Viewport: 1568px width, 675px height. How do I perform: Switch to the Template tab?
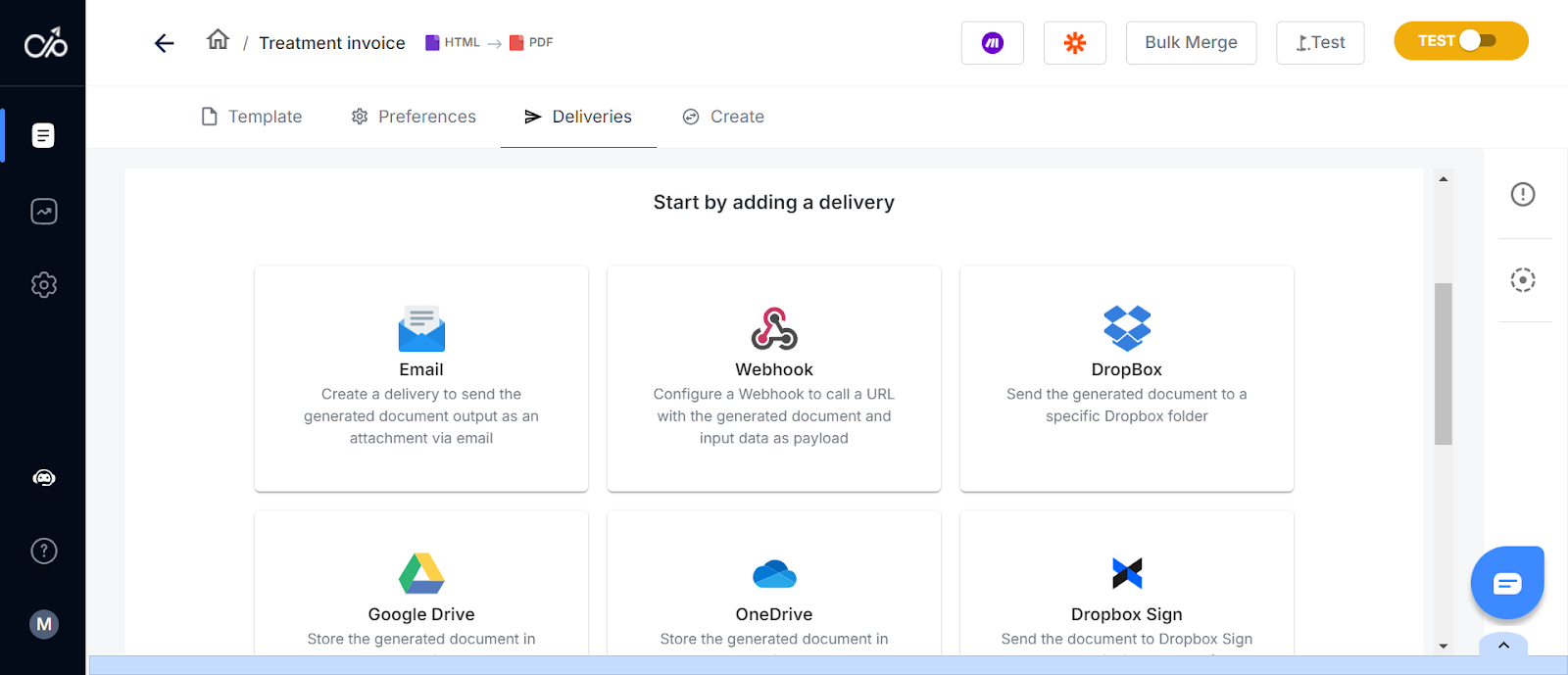(252, 117)
